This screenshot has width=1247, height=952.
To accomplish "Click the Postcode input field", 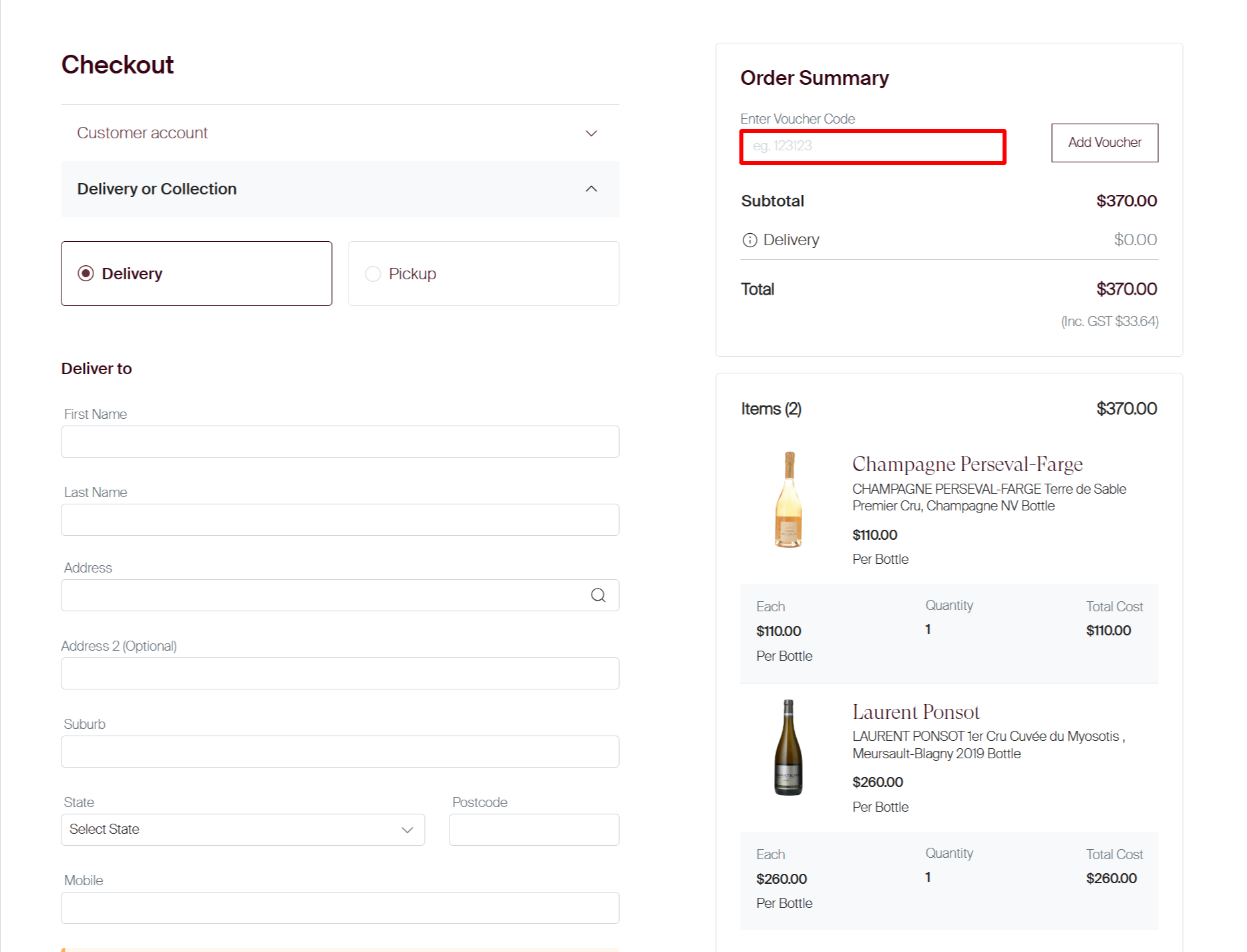I will (x=534, y=829).
